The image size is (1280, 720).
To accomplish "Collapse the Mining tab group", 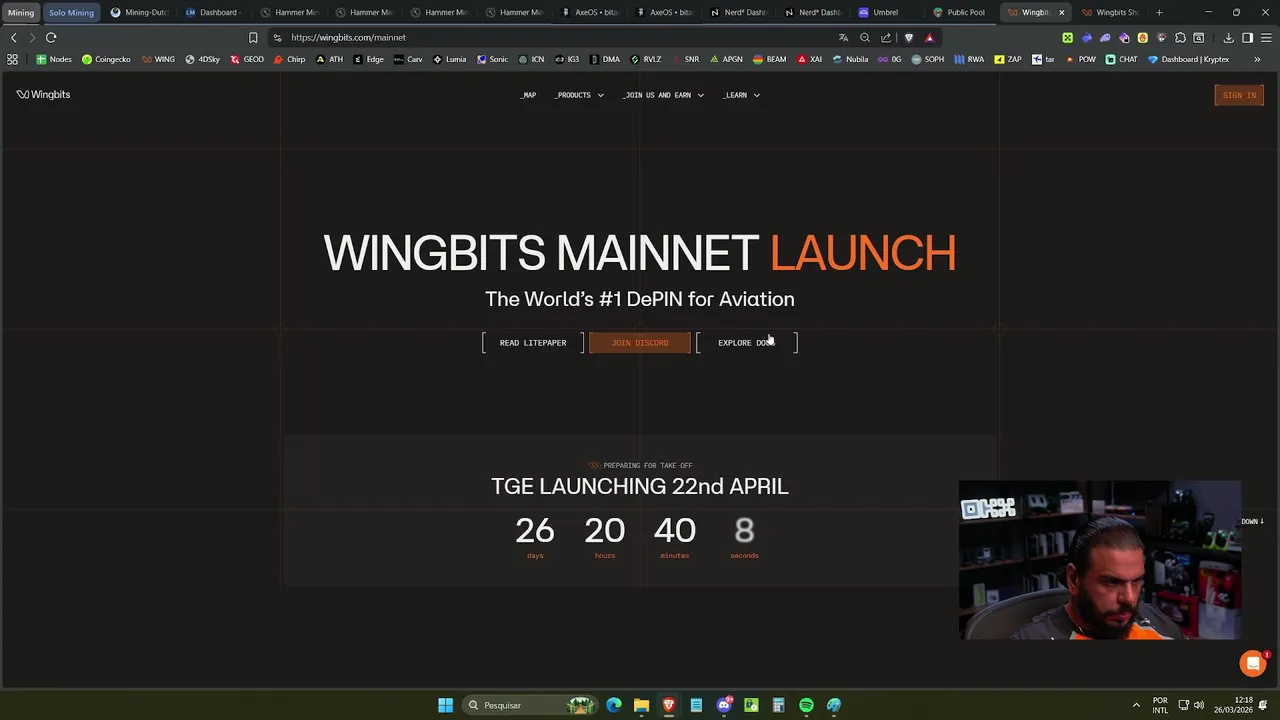I will [x=21, y=12].
